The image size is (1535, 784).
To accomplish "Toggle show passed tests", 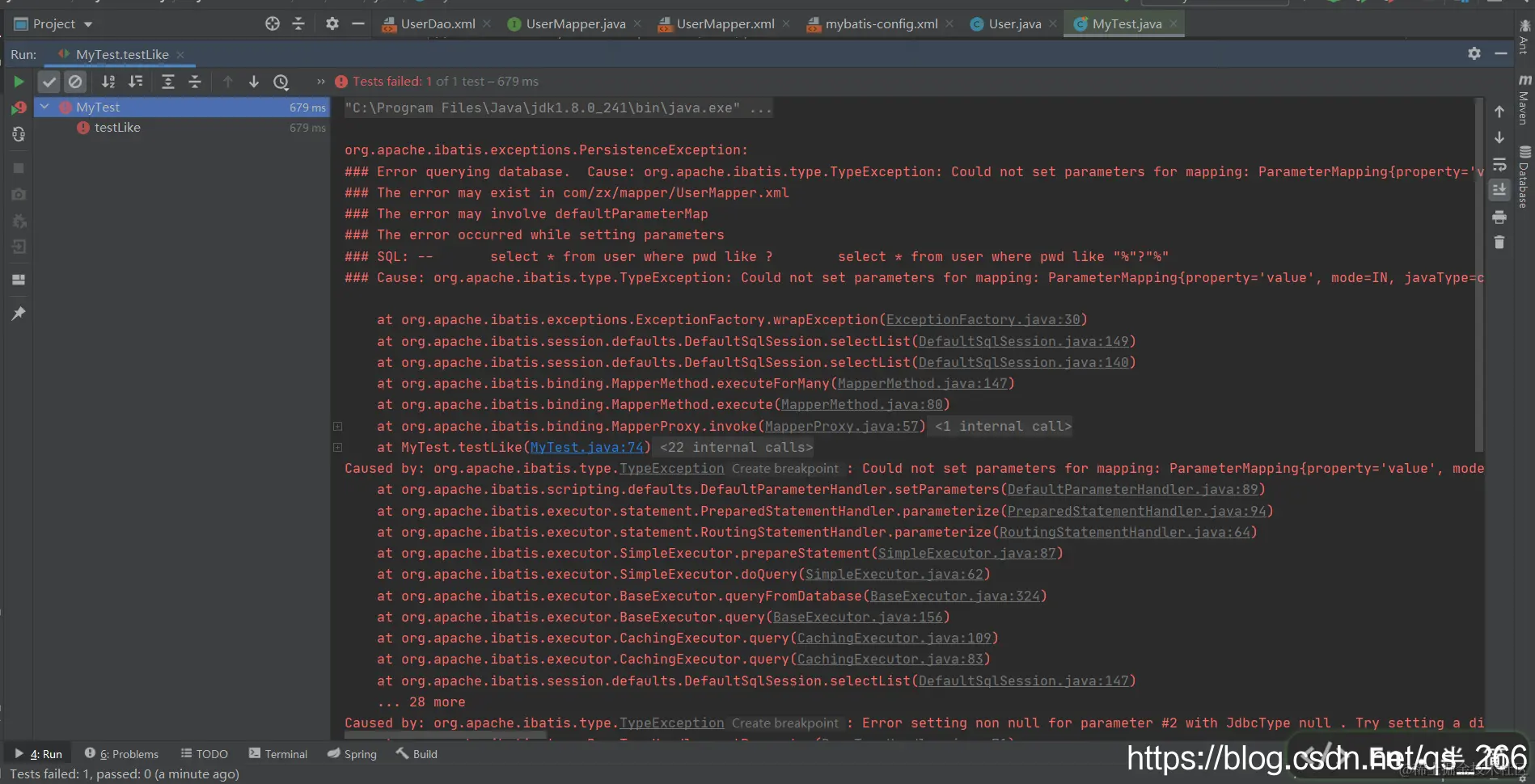I will click(49, 82).
